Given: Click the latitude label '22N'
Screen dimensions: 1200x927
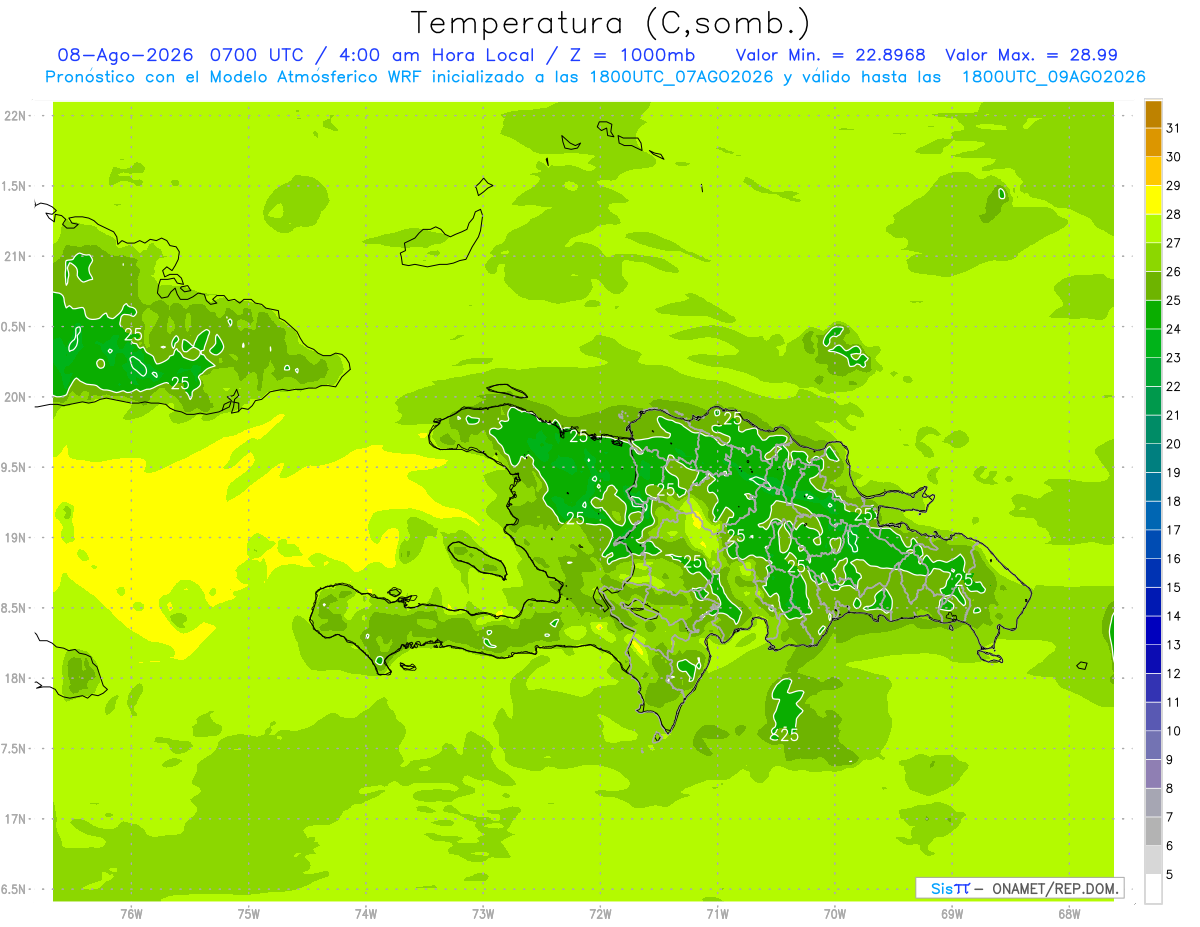Looking at the screenshot, I should (x=16, y=116).
